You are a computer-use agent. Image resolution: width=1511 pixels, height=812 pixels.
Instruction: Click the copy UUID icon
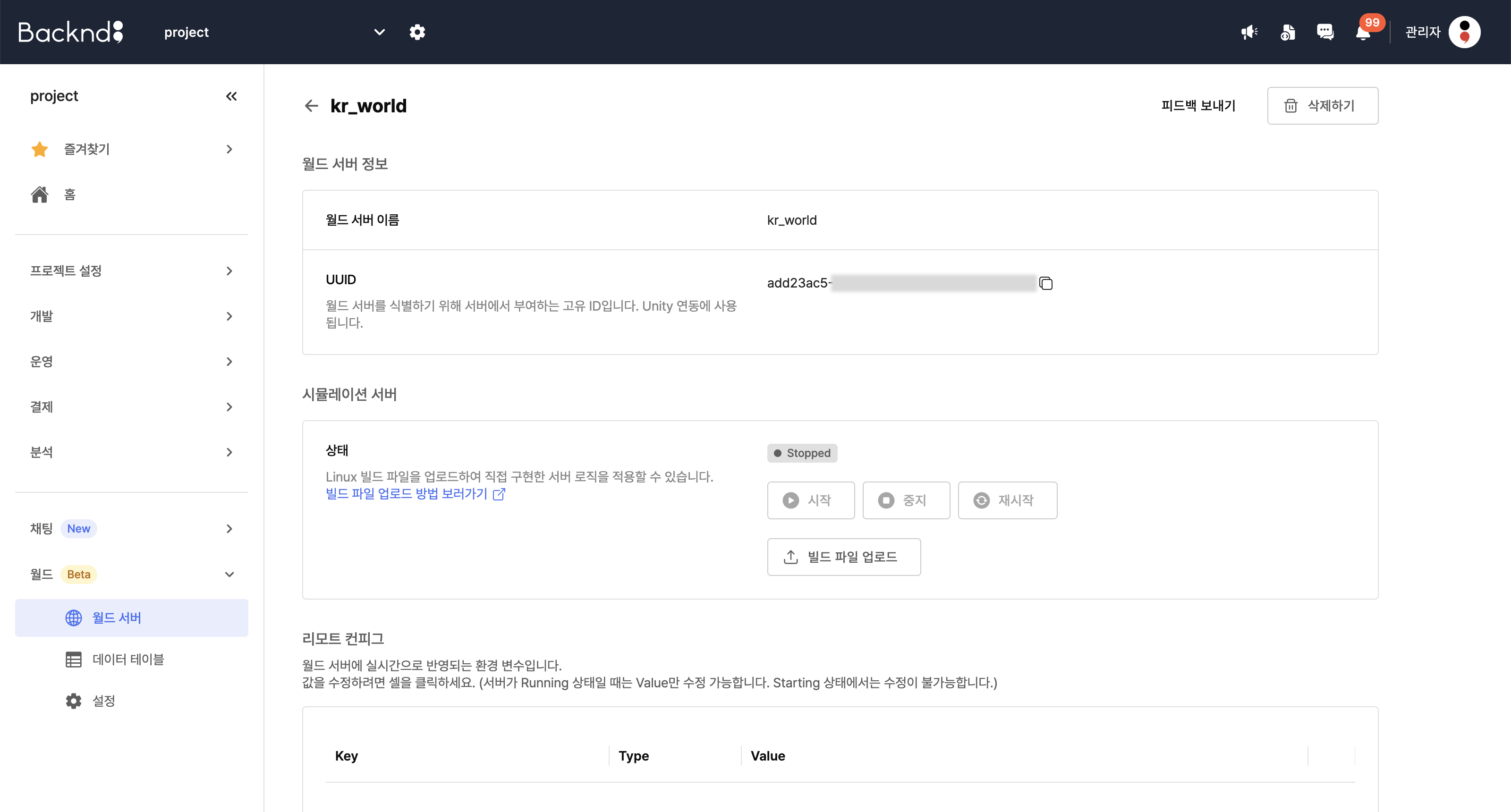click(x=1046, y=283)
